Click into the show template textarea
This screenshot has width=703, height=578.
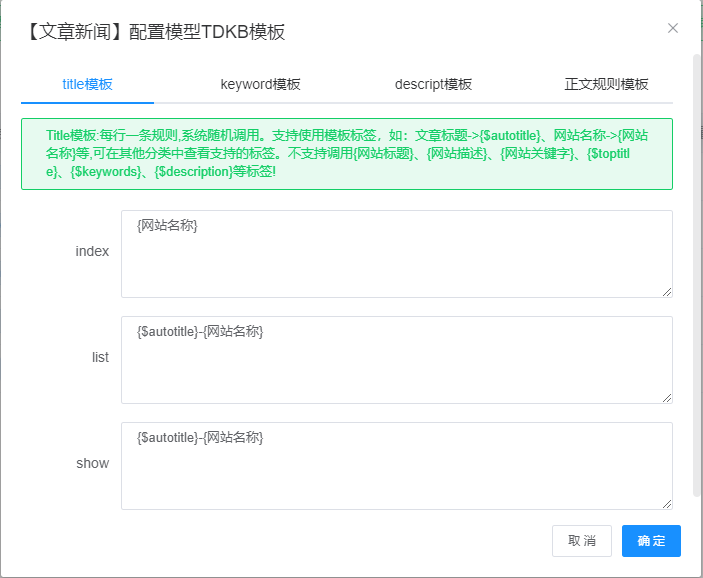coord(396,466)
